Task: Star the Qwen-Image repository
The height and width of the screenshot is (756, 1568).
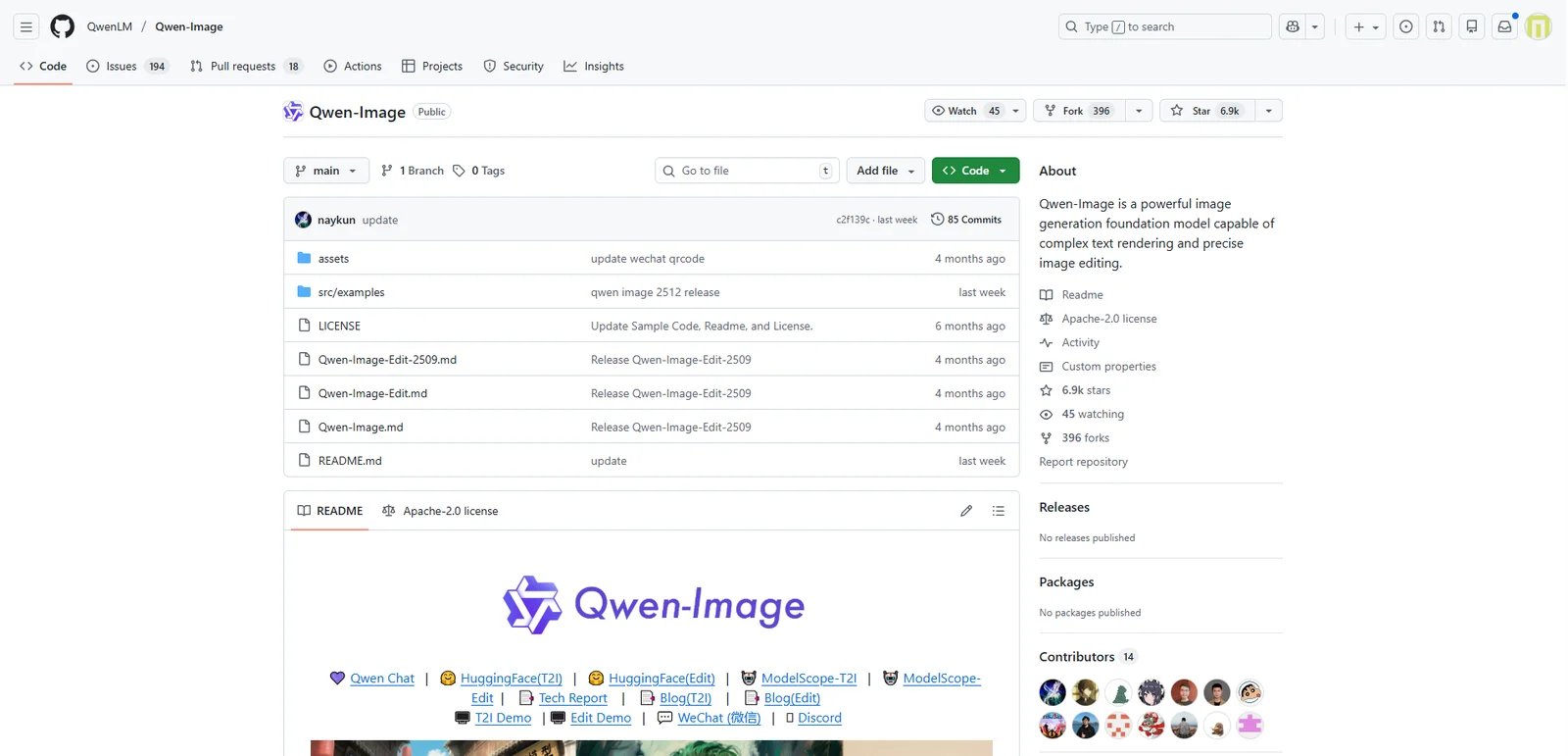Action: (1207, 111)
